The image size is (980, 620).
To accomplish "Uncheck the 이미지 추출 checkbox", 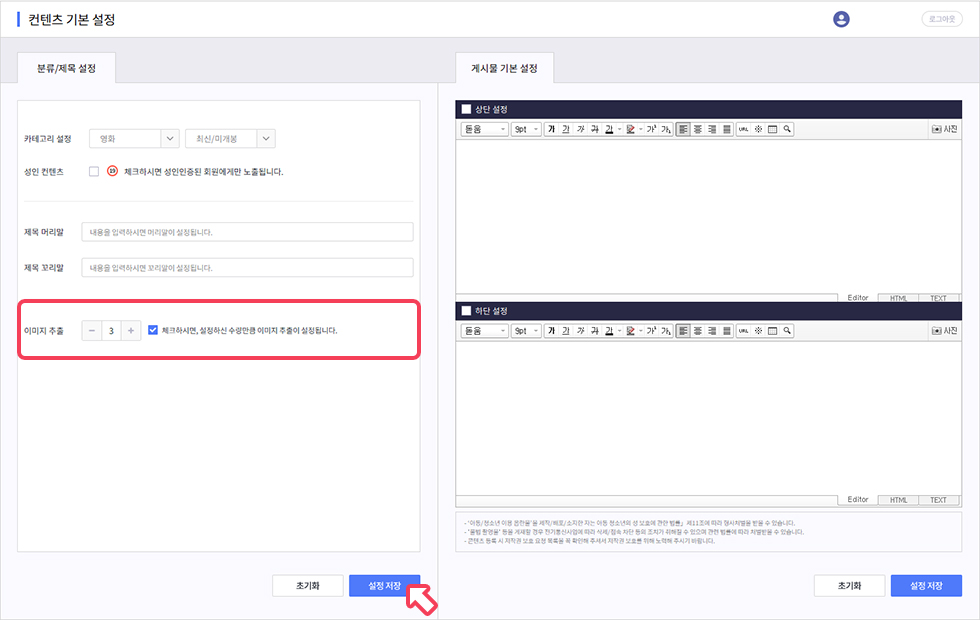I will pyautogui.click(x=153, y=330).
